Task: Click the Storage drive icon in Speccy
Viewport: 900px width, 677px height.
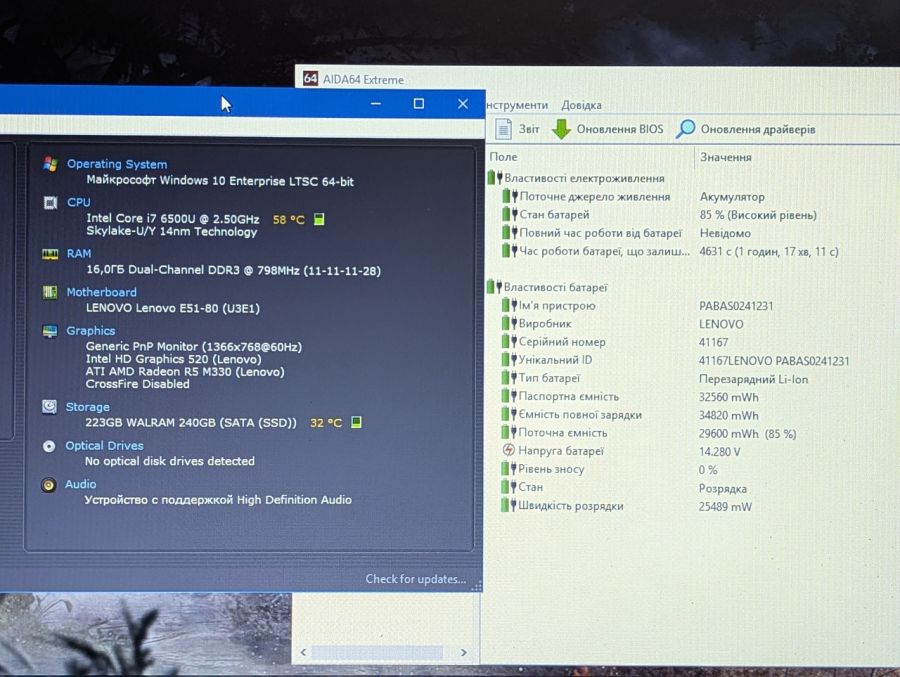Action: [49, 407]
